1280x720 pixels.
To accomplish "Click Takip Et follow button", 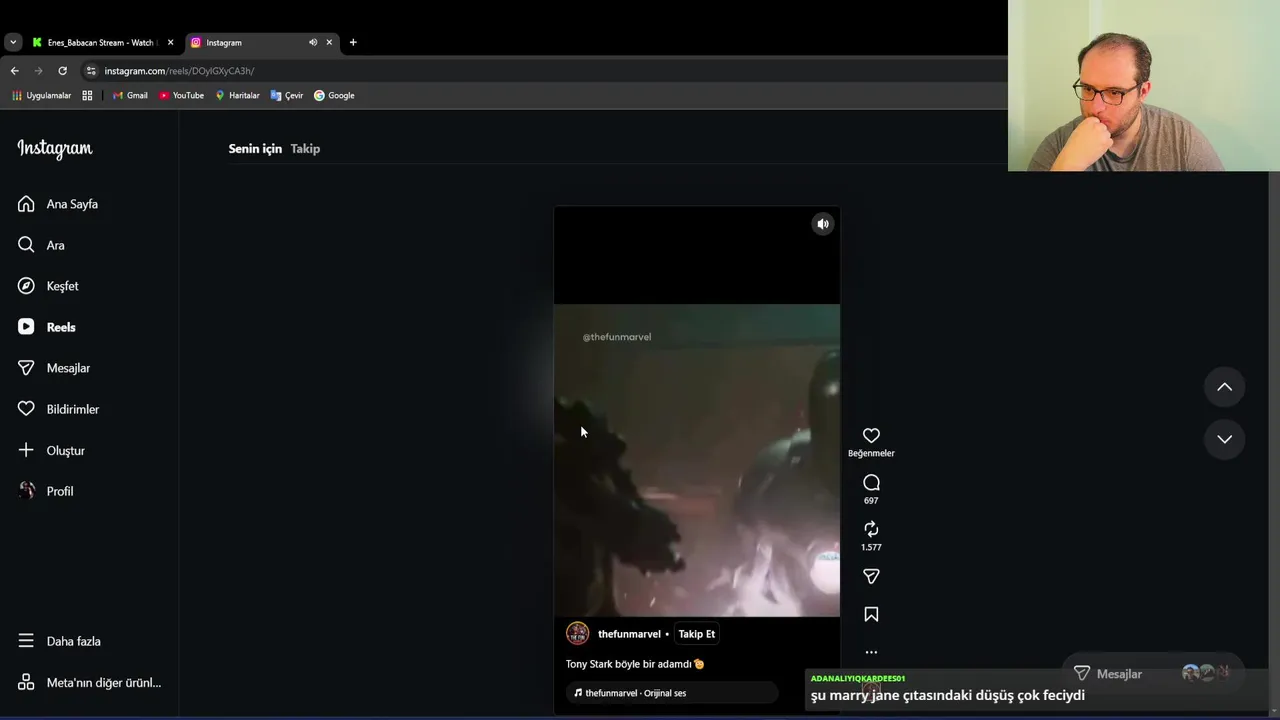I will (697, 634).
